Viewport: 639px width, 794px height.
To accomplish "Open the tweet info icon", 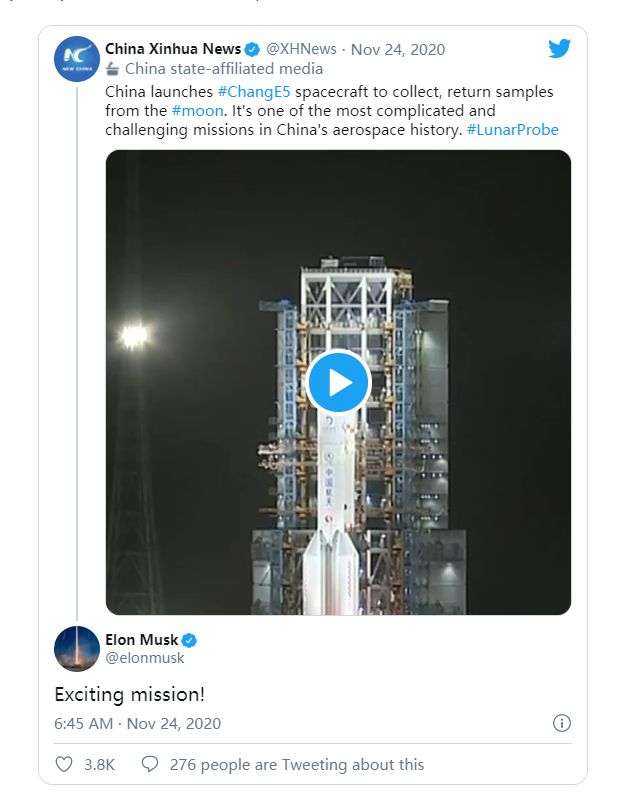I will point(562,723).
